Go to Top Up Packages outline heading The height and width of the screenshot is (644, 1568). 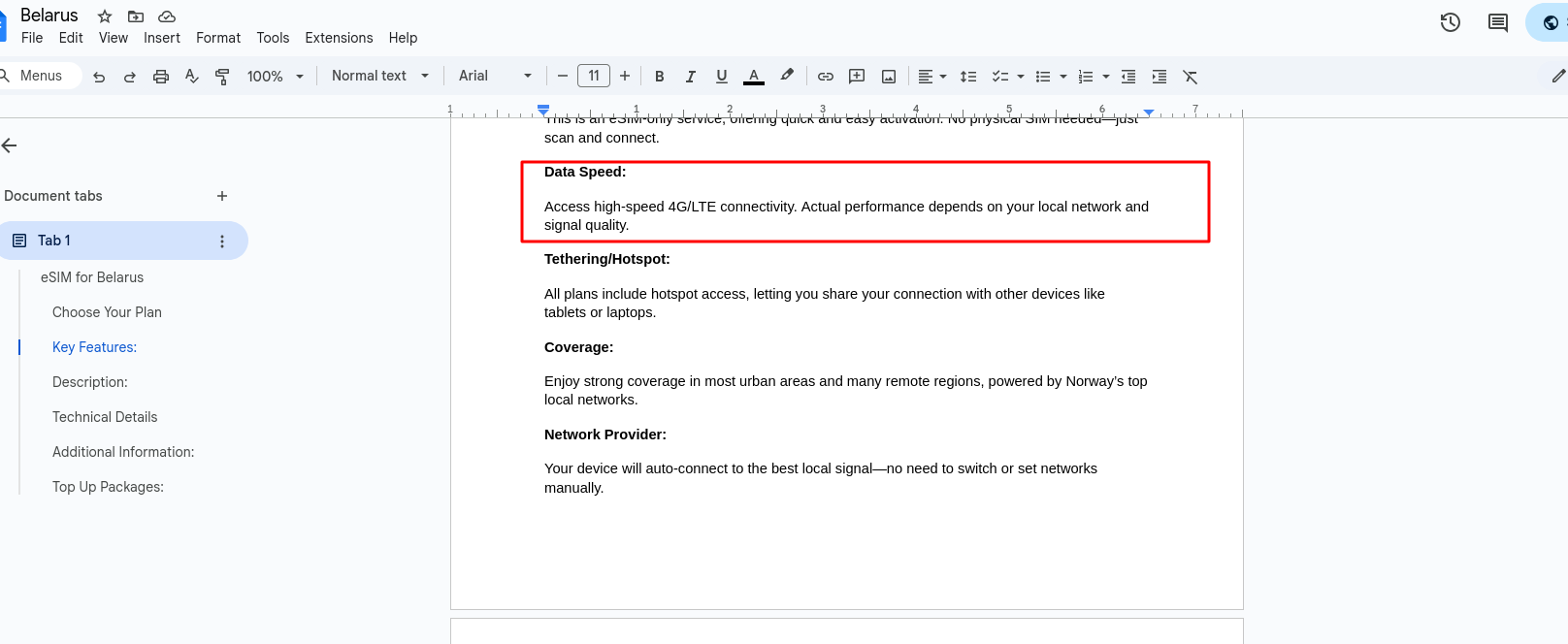pos(108,487)
